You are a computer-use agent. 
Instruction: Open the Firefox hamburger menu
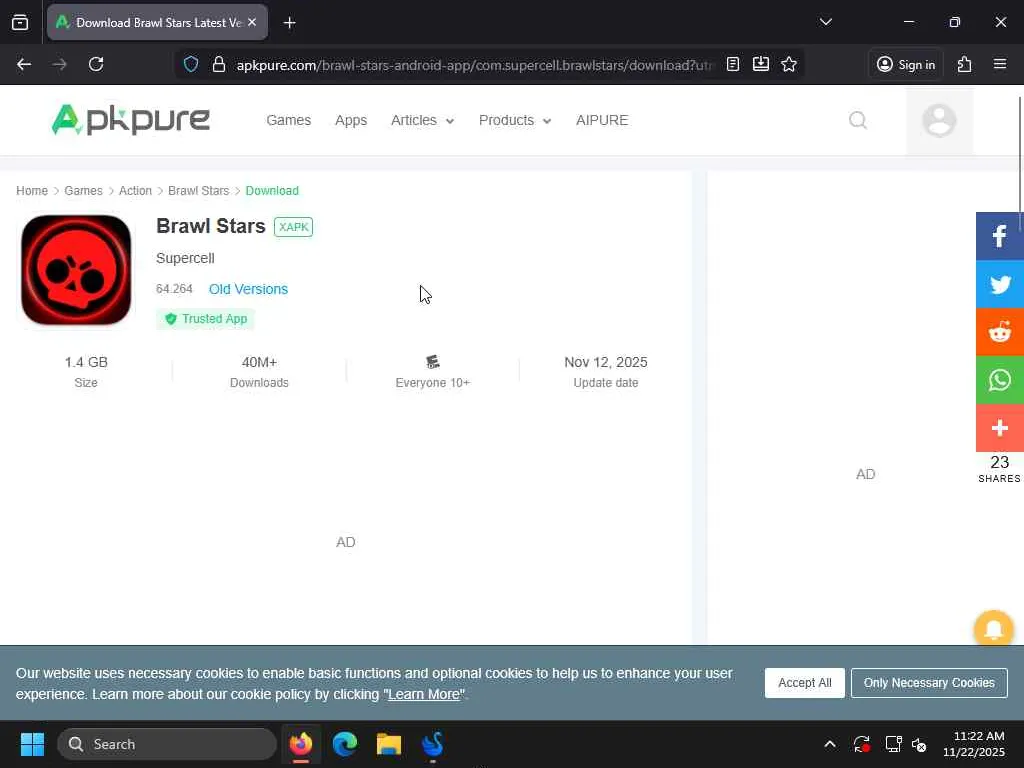(1000, 65)
